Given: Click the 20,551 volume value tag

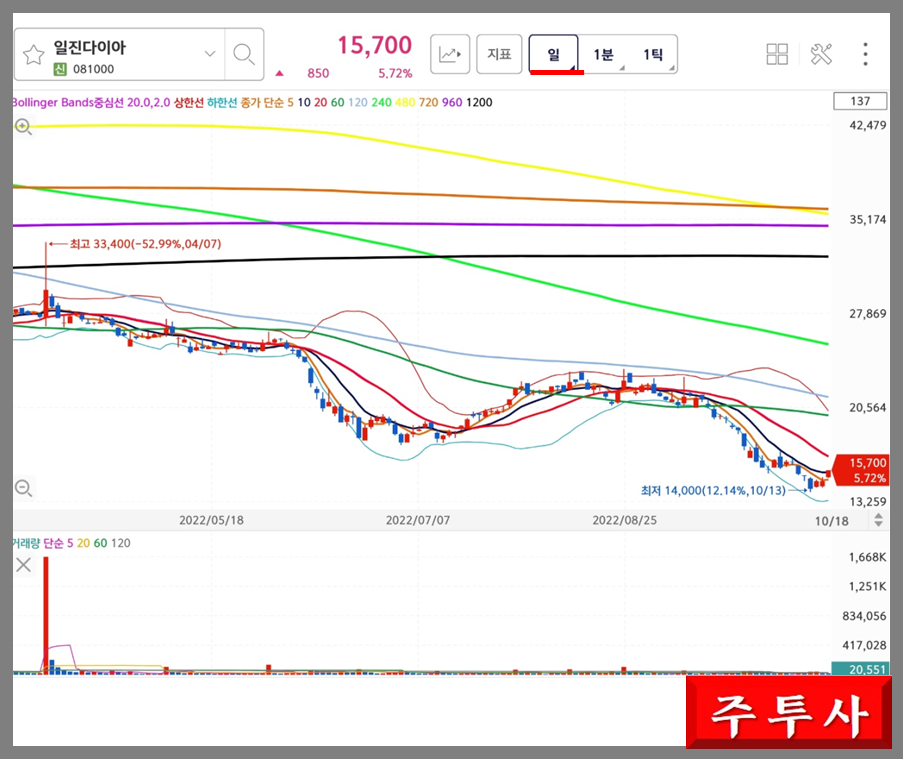Looking at the screenshot, I should 860,669.
